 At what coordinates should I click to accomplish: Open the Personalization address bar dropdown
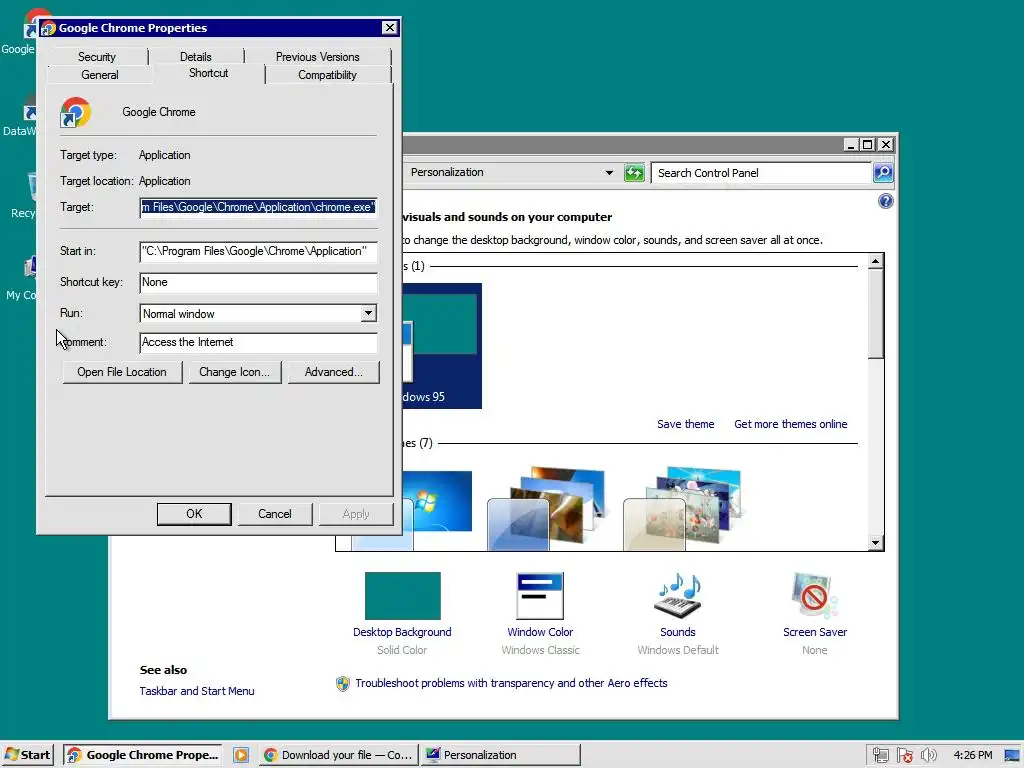pos(609,173)
